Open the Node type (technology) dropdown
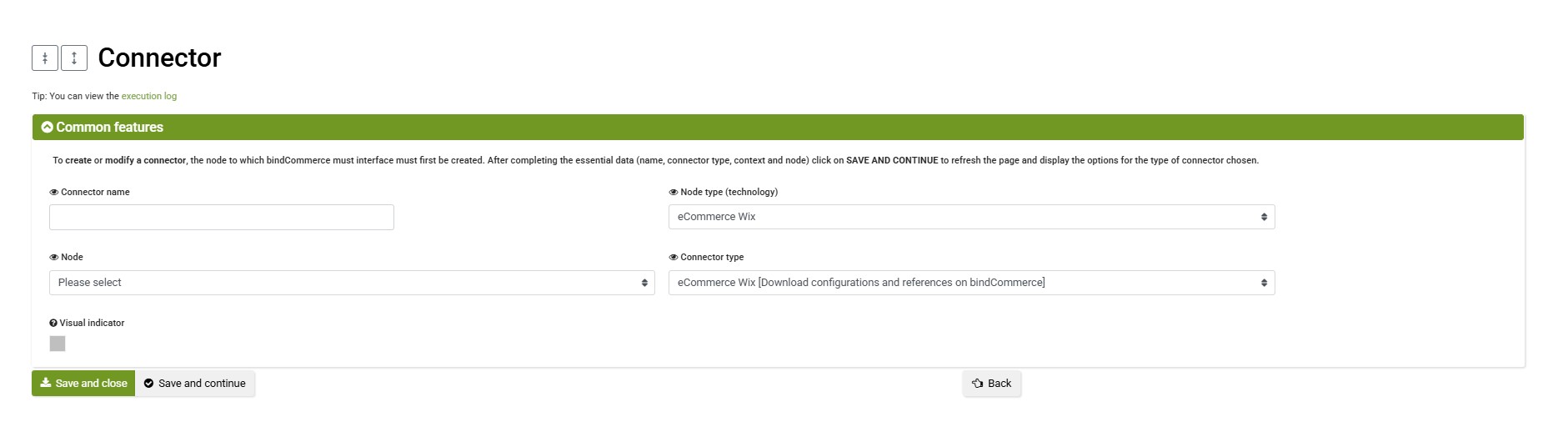1568x442 pixels. [972, 217]
